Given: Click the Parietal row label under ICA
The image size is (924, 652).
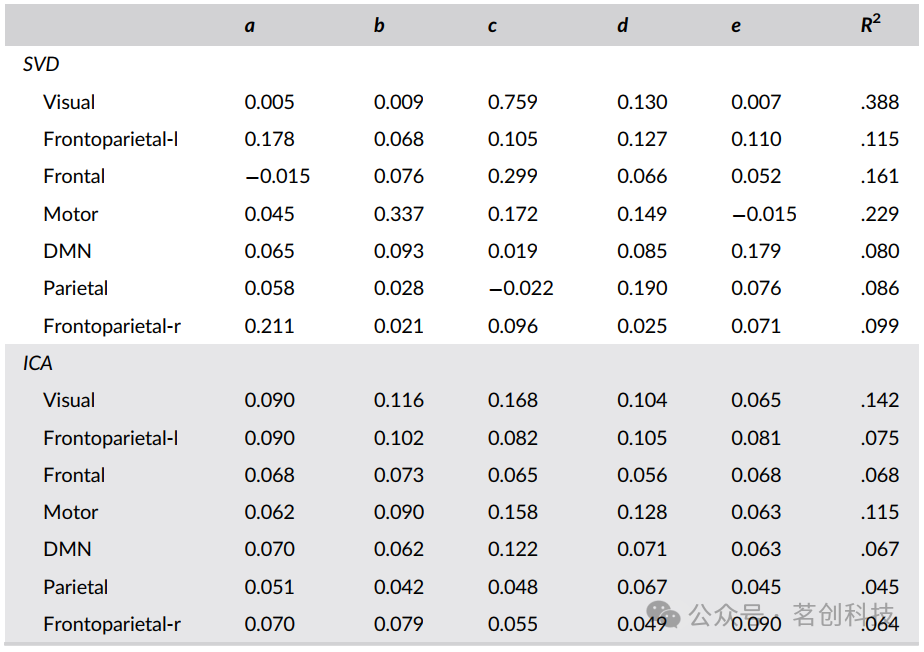Looking at the screenshot, I should point(76,587).
